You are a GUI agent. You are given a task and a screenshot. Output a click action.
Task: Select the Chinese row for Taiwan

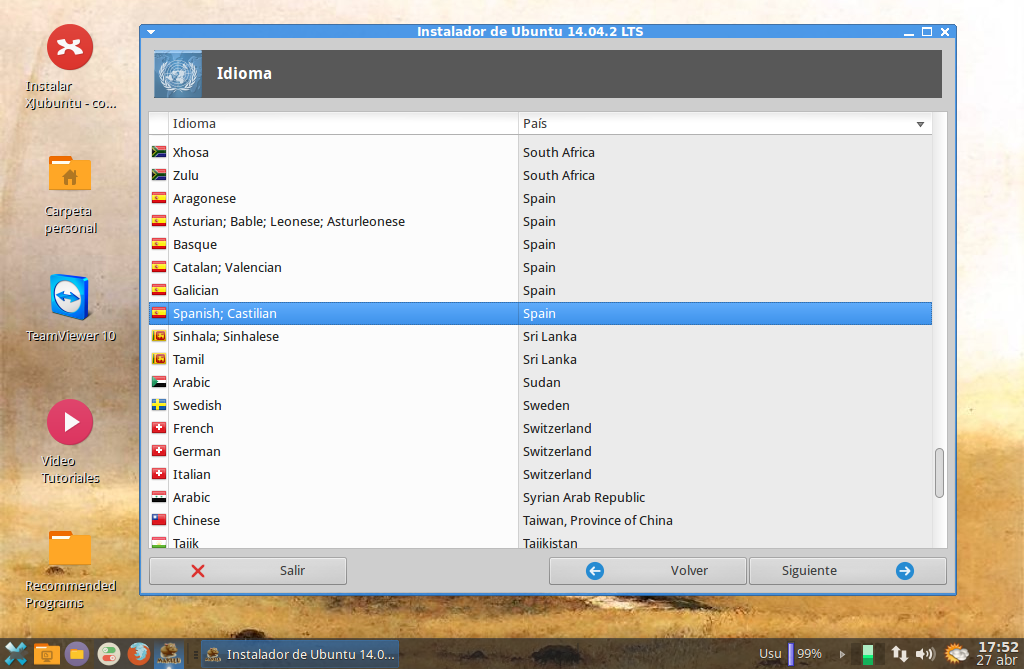pyautogui.click(x=540, y=520)
